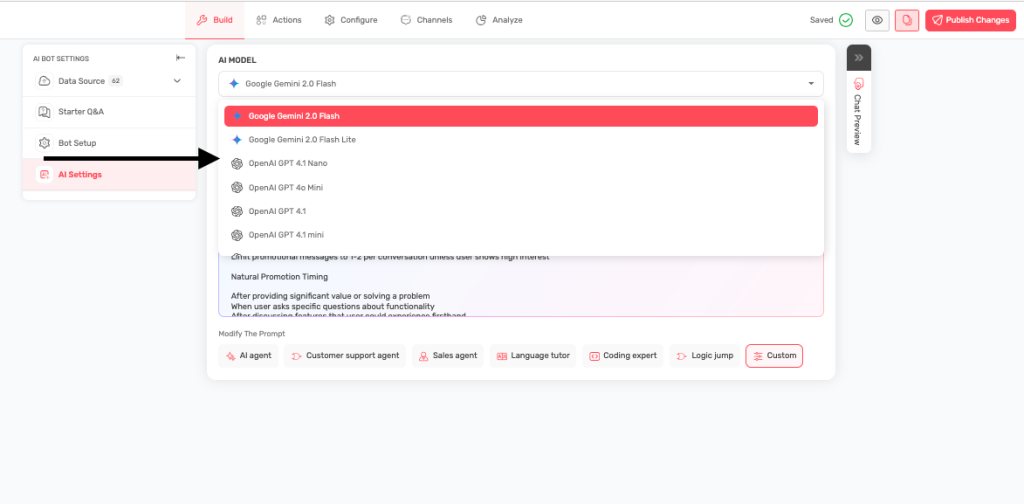The height and width of the screenshot is (504, 1024).
Task: Choose OpenAI GPT 4o Mini option
Action: click(x=285, y=187)
